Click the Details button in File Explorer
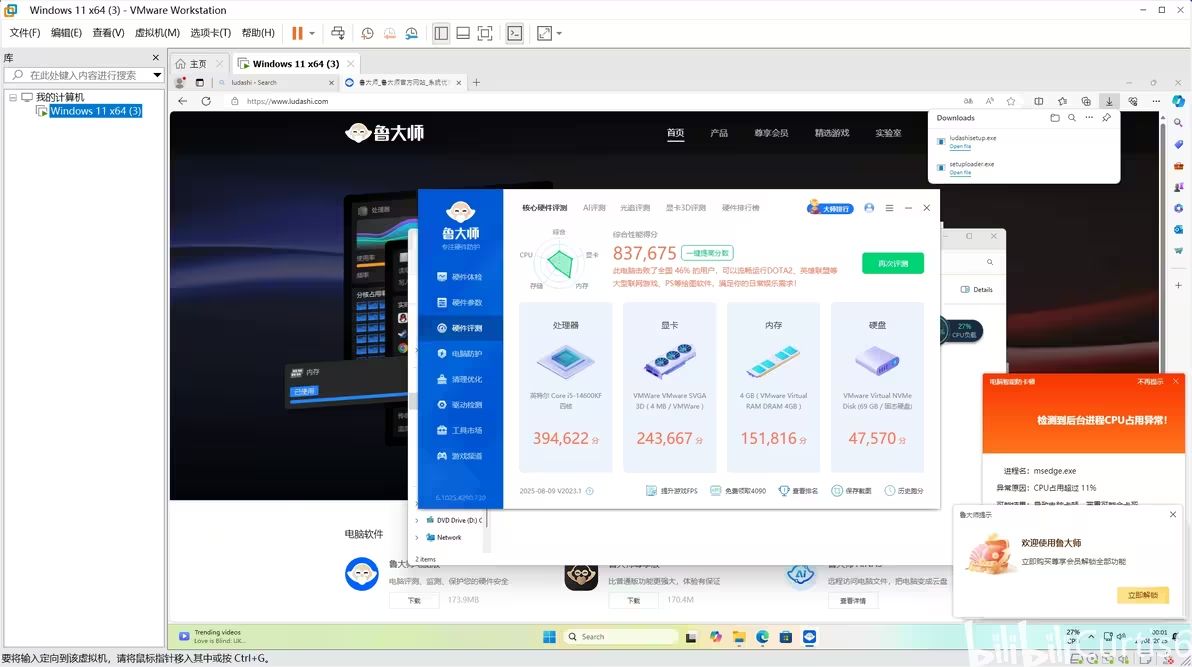The image size is (1192, 667). [x=977, y=290]
